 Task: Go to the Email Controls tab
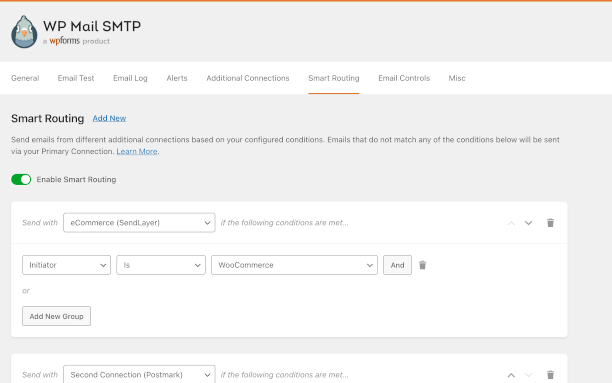(404, 78)
